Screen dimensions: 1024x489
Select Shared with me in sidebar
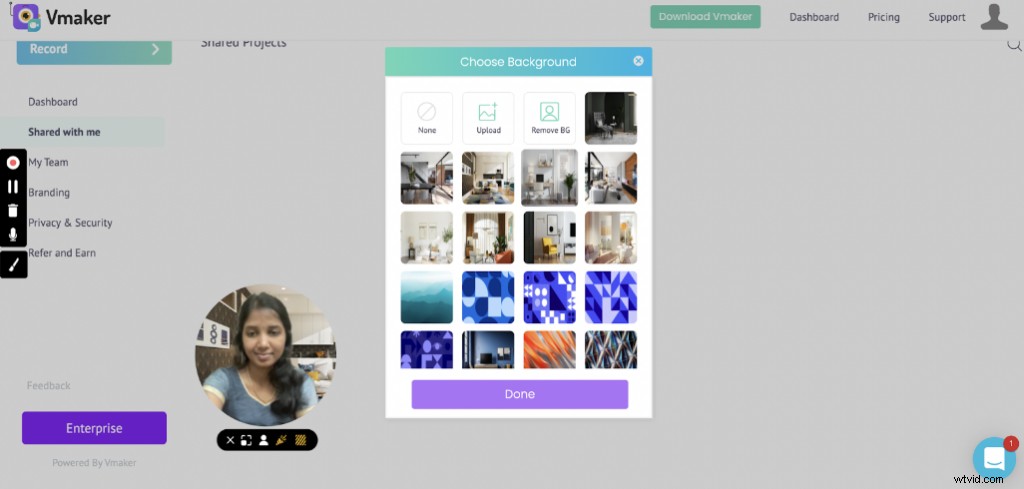(64, 132)
